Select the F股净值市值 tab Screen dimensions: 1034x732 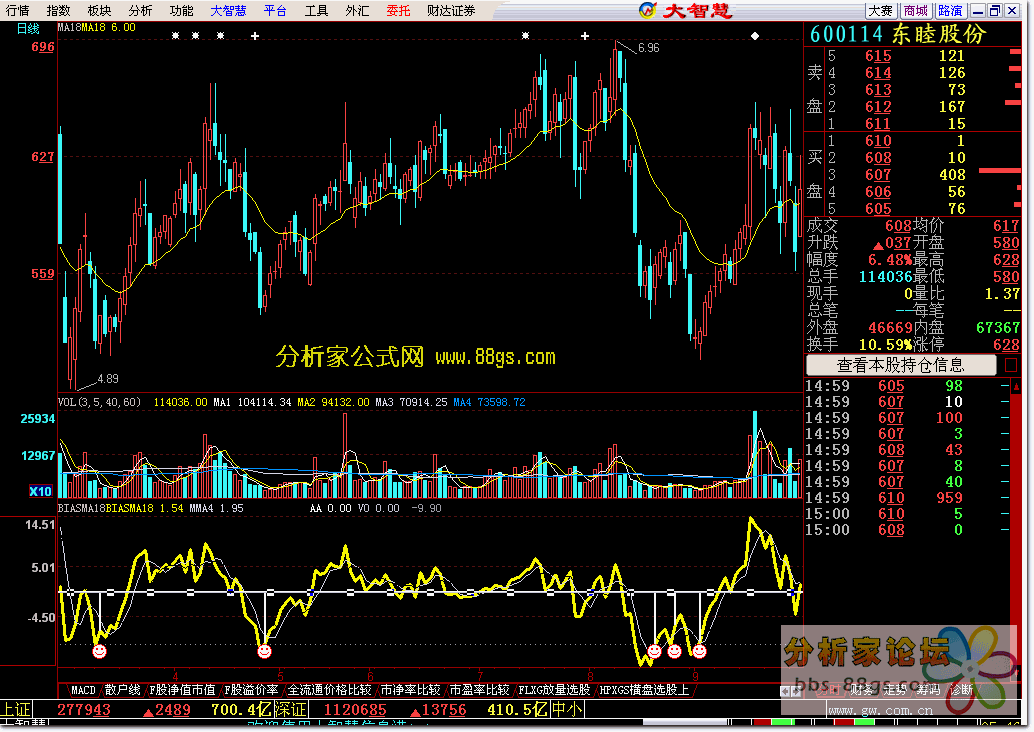pyautogui.click(x=183, y=690)
